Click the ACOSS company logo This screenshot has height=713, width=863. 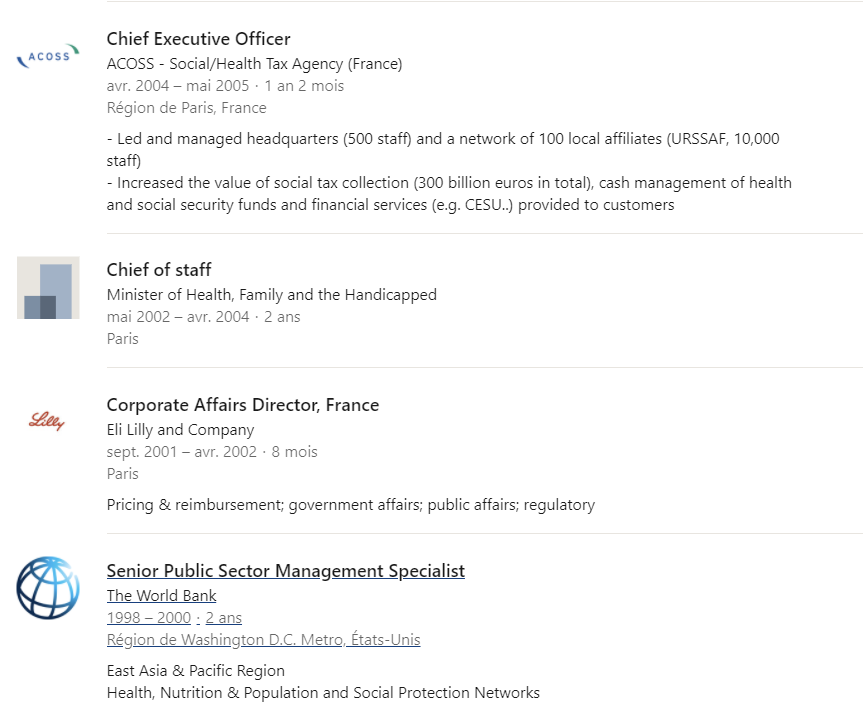pos(48,57)
